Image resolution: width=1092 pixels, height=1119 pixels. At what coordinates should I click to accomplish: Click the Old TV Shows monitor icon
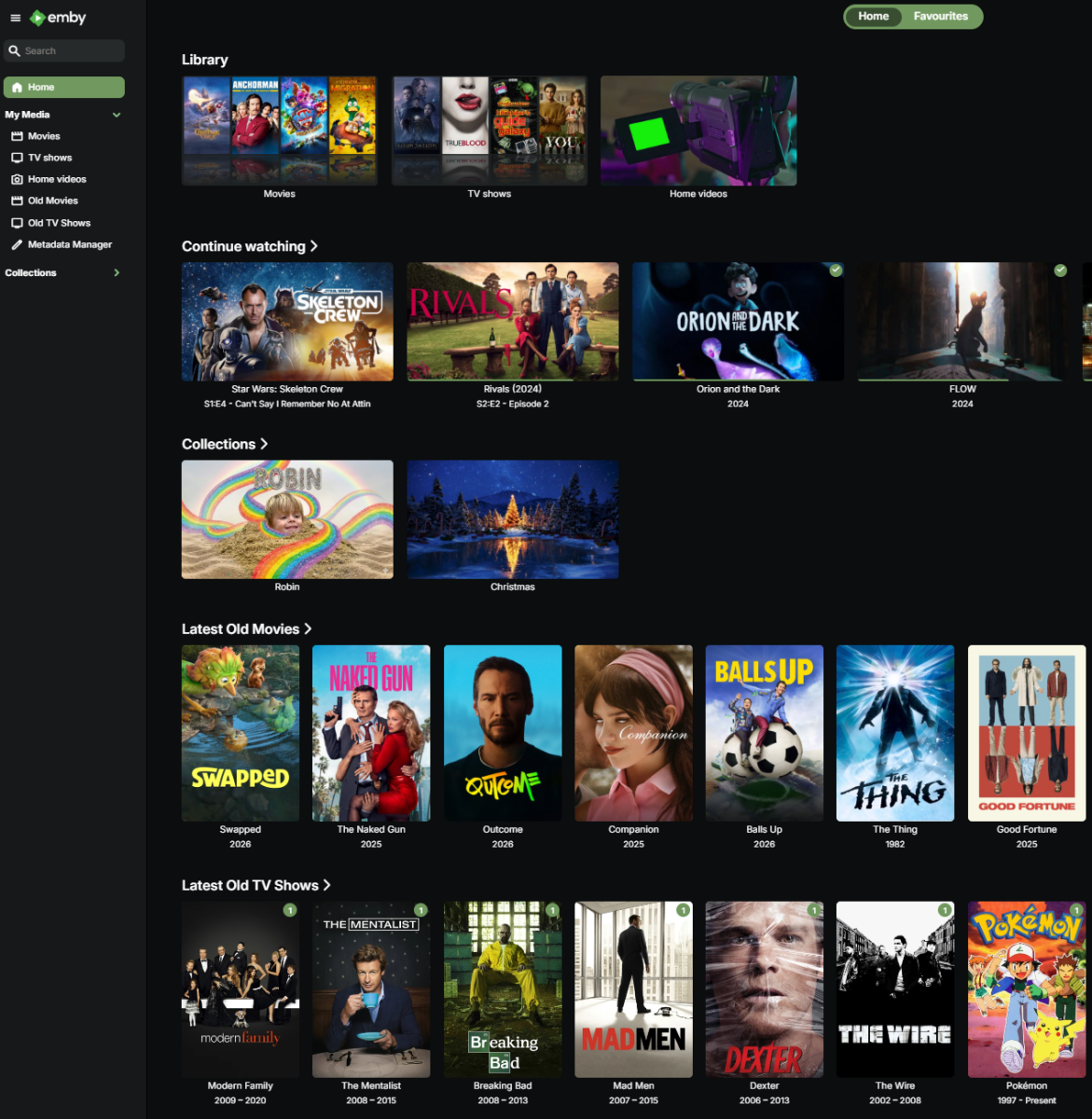pyautogui.click(x=17, y=223)
